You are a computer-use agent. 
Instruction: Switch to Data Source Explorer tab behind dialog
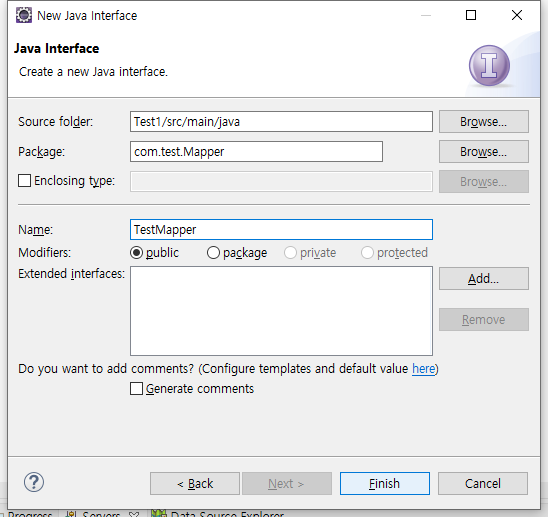217,514
